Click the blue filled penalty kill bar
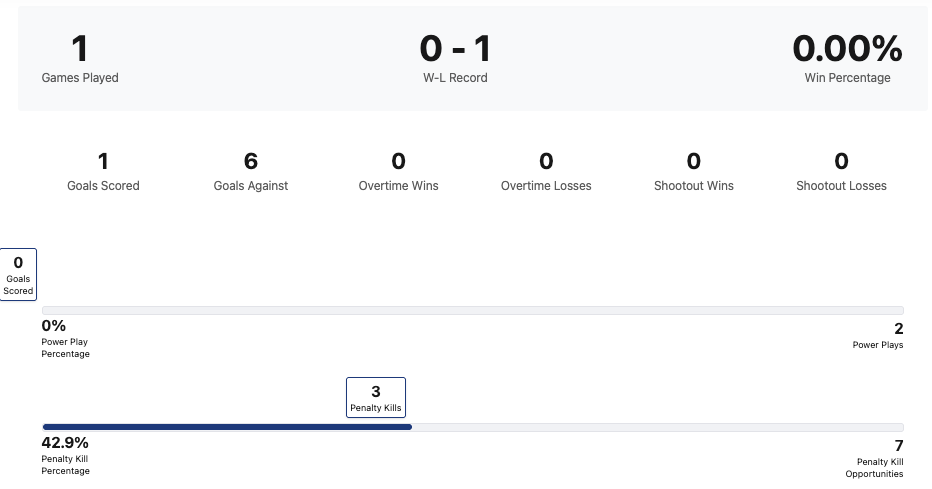Screen dimensions: 932x489 click(227, 427)
